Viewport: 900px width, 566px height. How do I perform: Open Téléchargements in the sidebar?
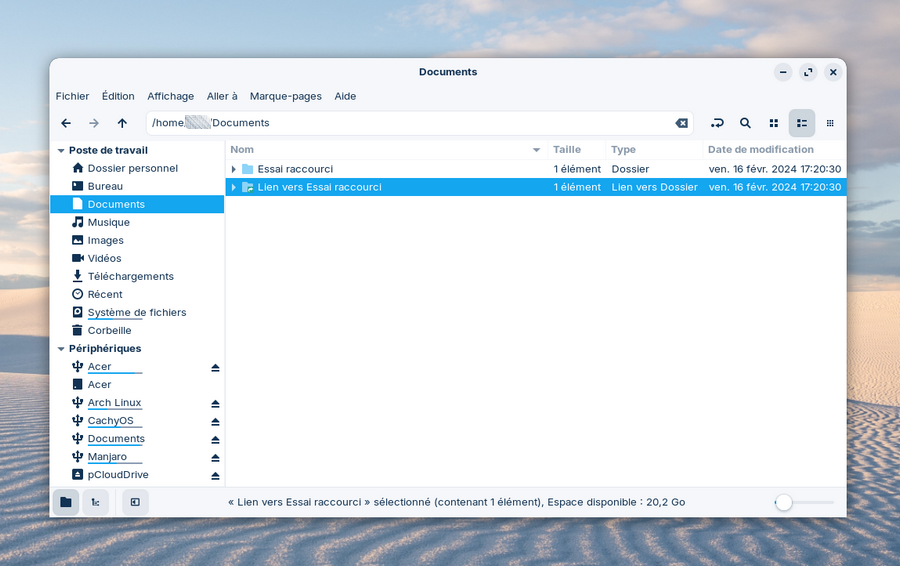(130, 276)
